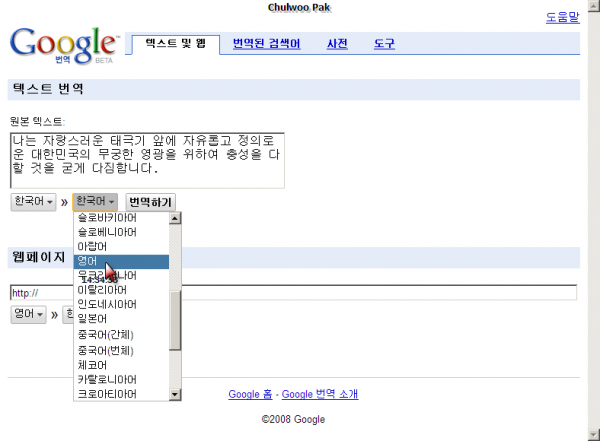This screenshot has width=600, height=441.
Task: Open the 사전 dictionary tab
Action: [x=337, y=43]
